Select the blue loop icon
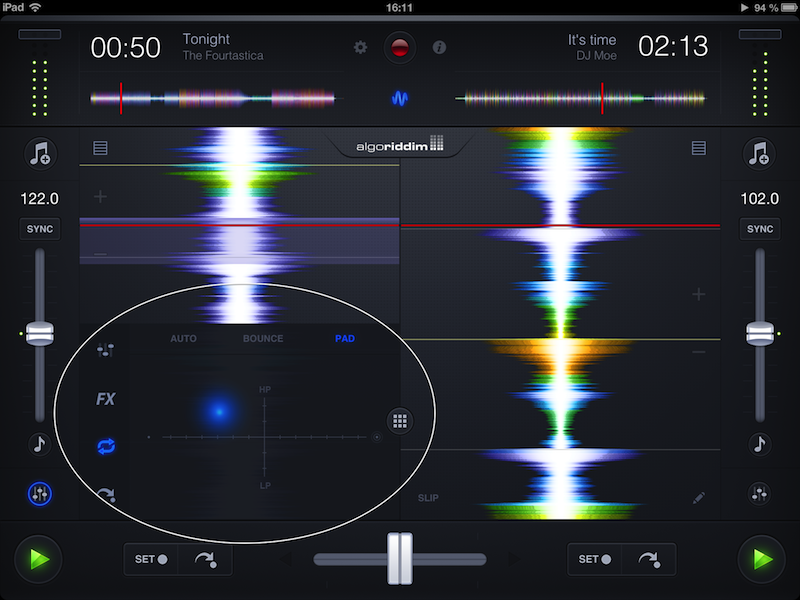The height and width of the screenshot is (600, 800). point(105,446)
